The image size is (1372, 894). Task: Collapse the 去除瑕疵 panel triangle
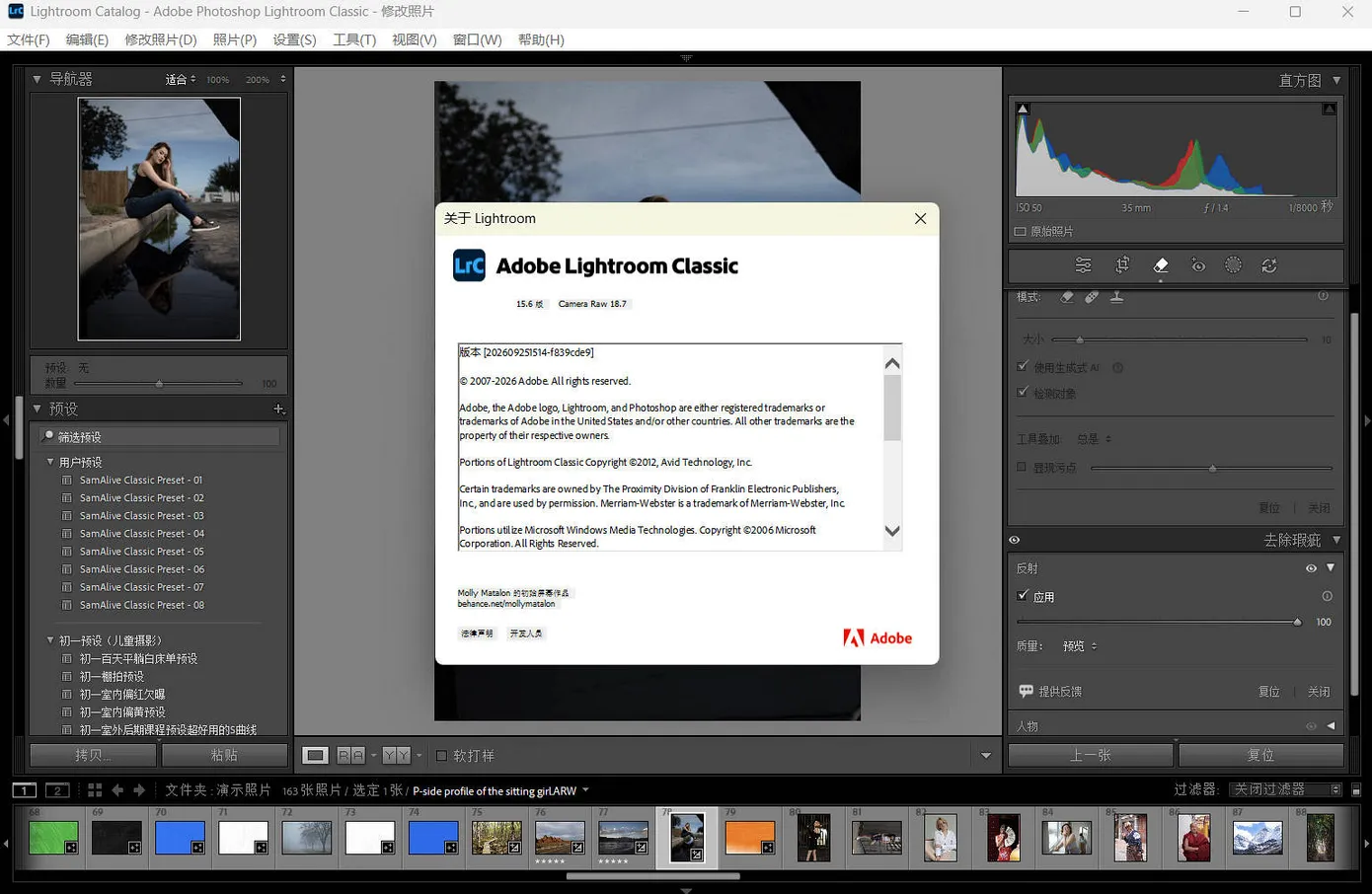tap(1336, 540)
